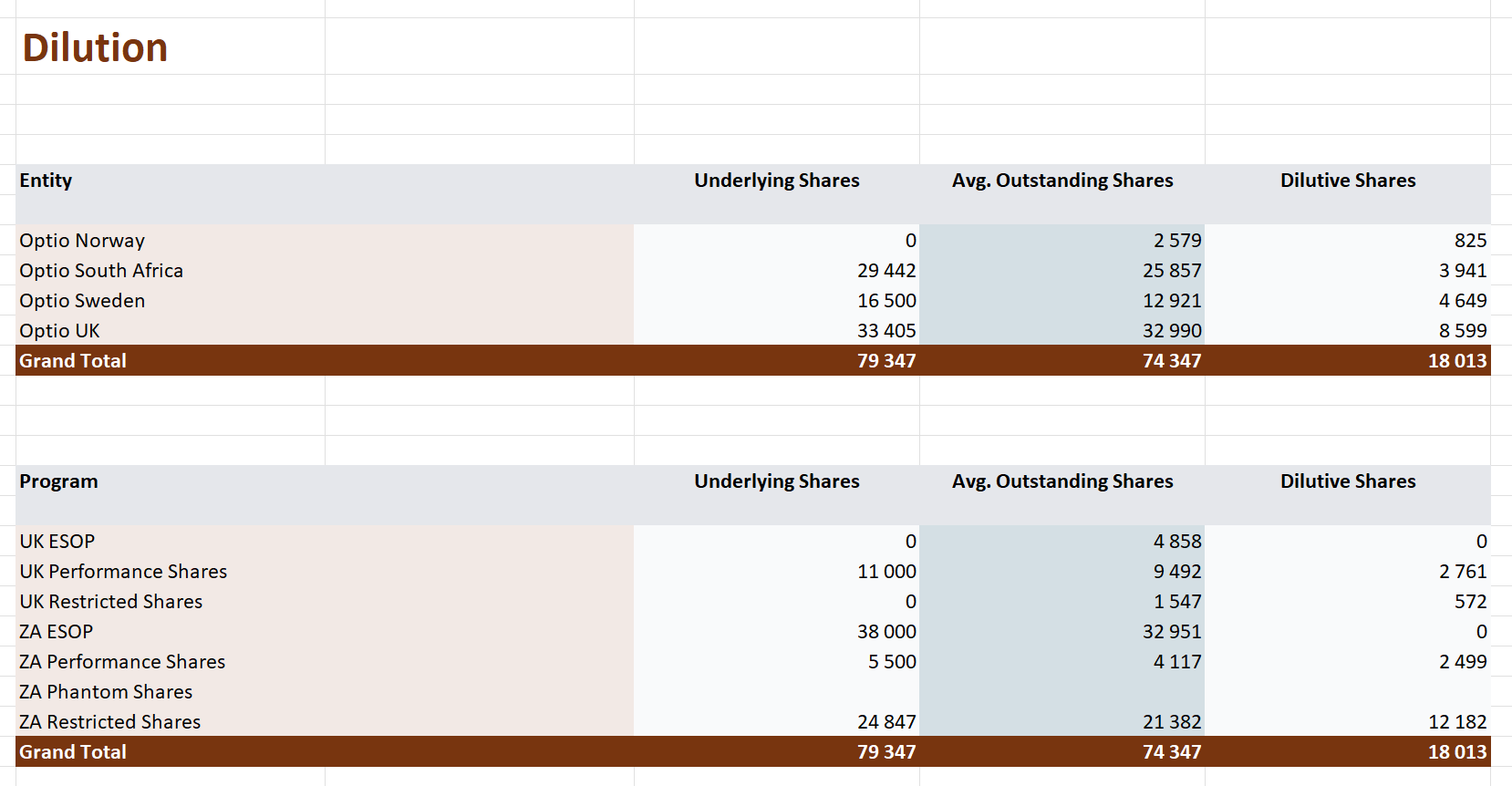Select the Dilution title cell
This screenshot has width=1512, height=786.
(95, 47)
